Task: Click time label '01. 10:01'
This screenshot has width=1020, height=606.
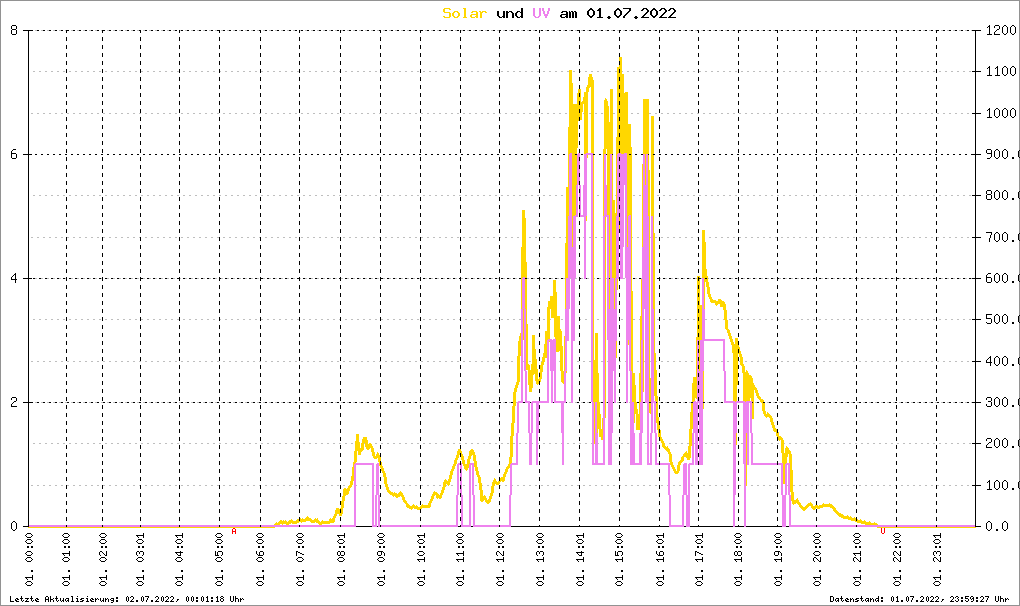Action: (421, 559)
